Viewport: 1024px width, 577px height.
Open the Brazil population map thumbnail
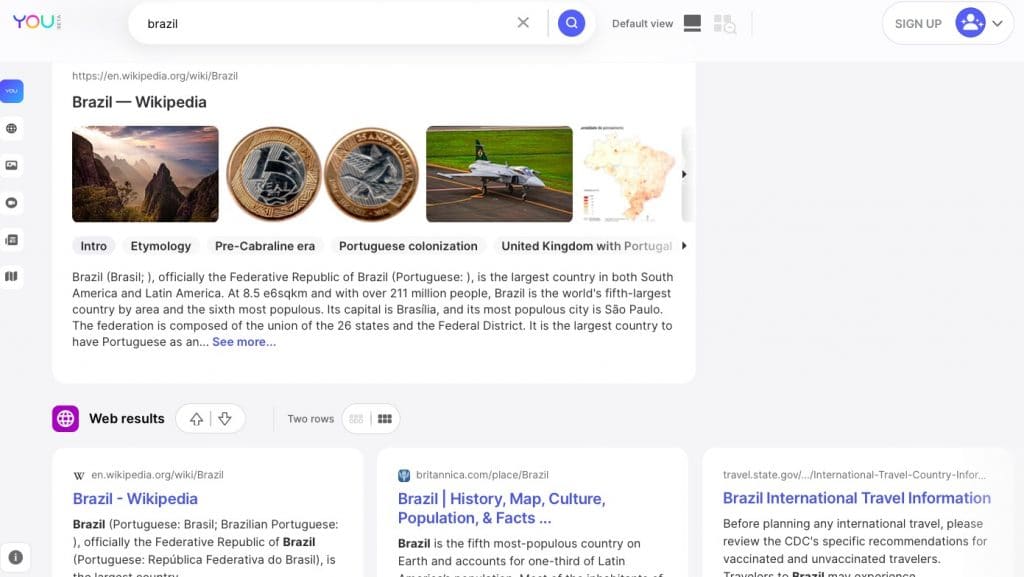click(x=628, y=174)
